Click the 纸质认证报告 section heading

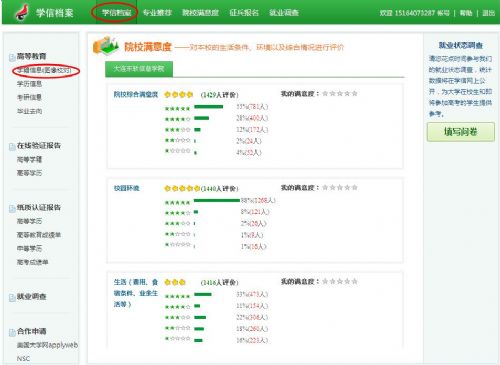[39, 207]
